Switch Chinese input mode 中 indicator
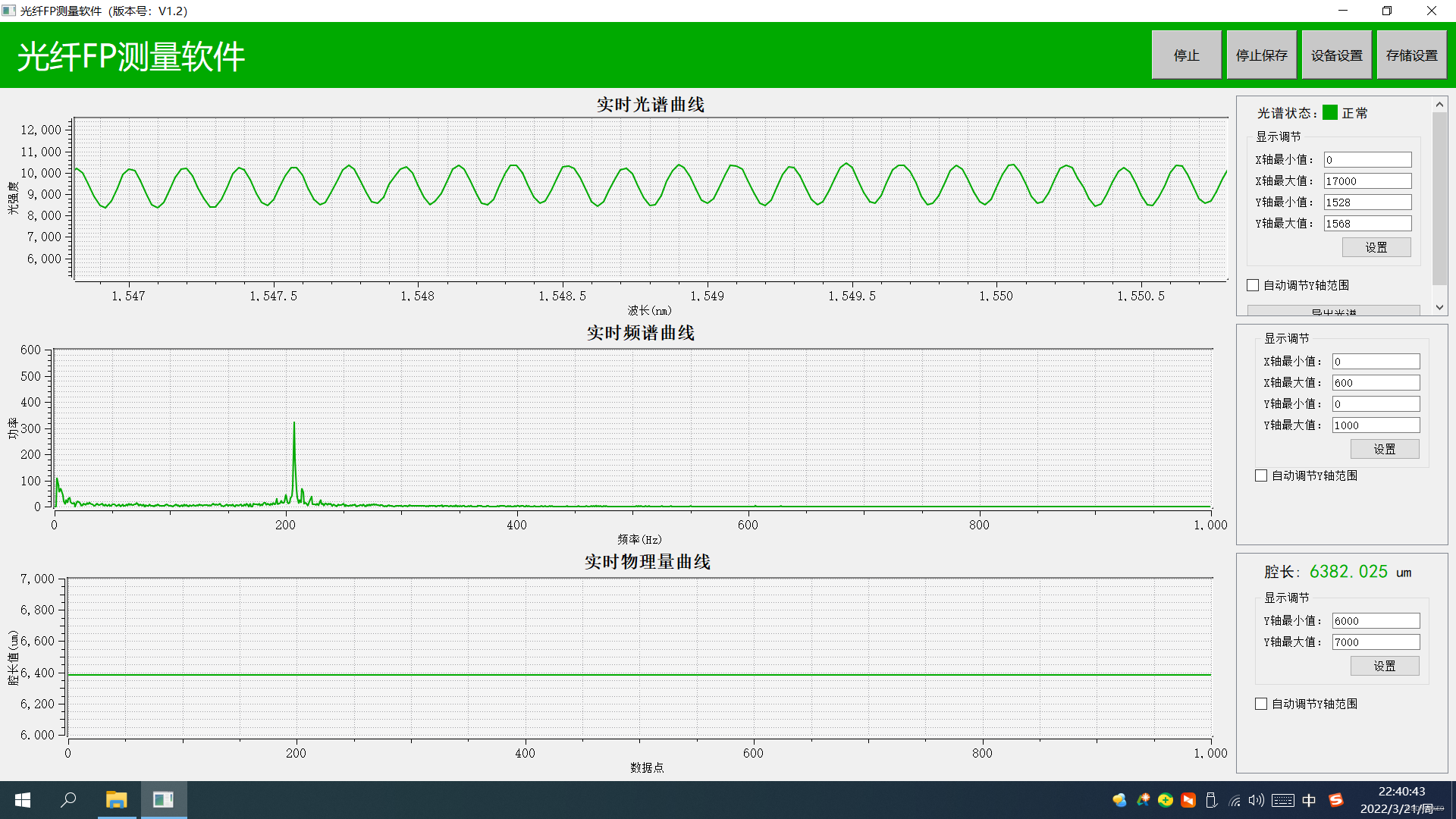Viewport: 1456px width, 819px height. [1309, 800]
